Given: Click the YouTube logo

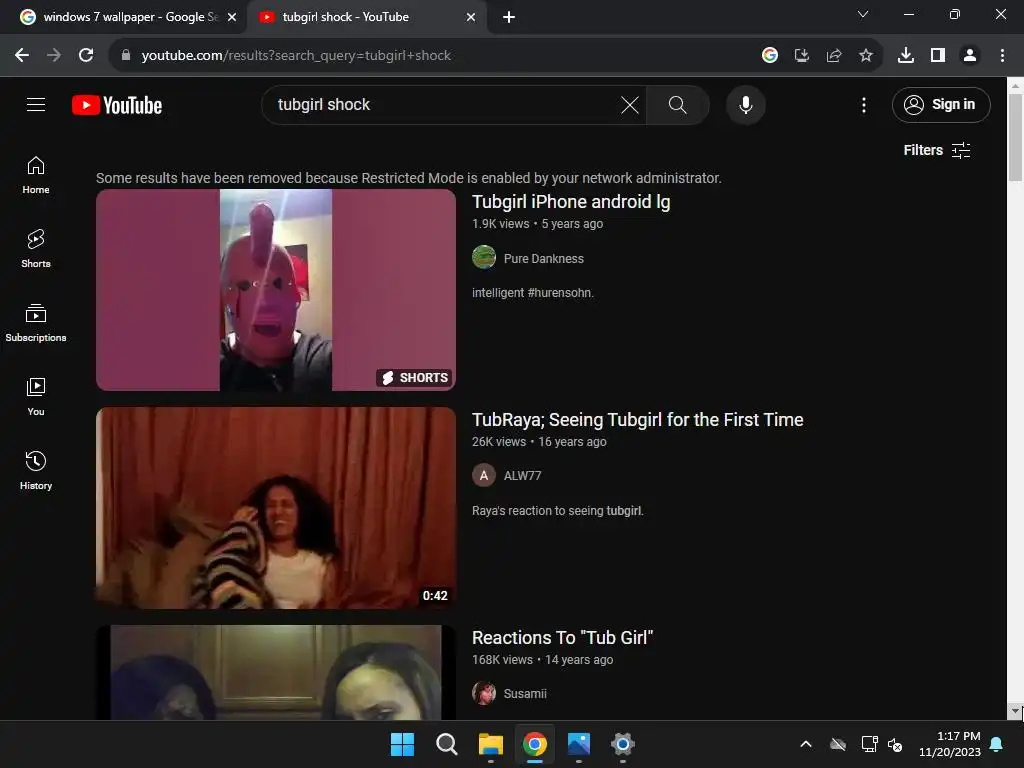Looking at the screenshot, I should pos(117,105).
